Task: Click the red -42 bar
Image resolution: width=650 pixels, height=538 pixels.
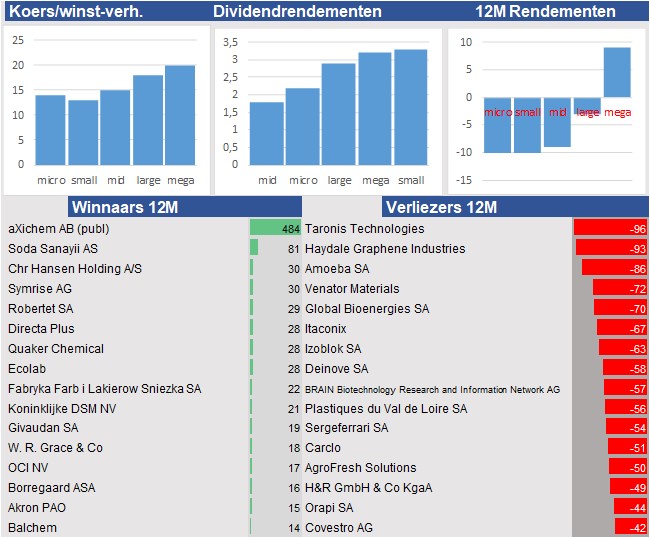Action: pyautogui.click(x=631, y=526)
